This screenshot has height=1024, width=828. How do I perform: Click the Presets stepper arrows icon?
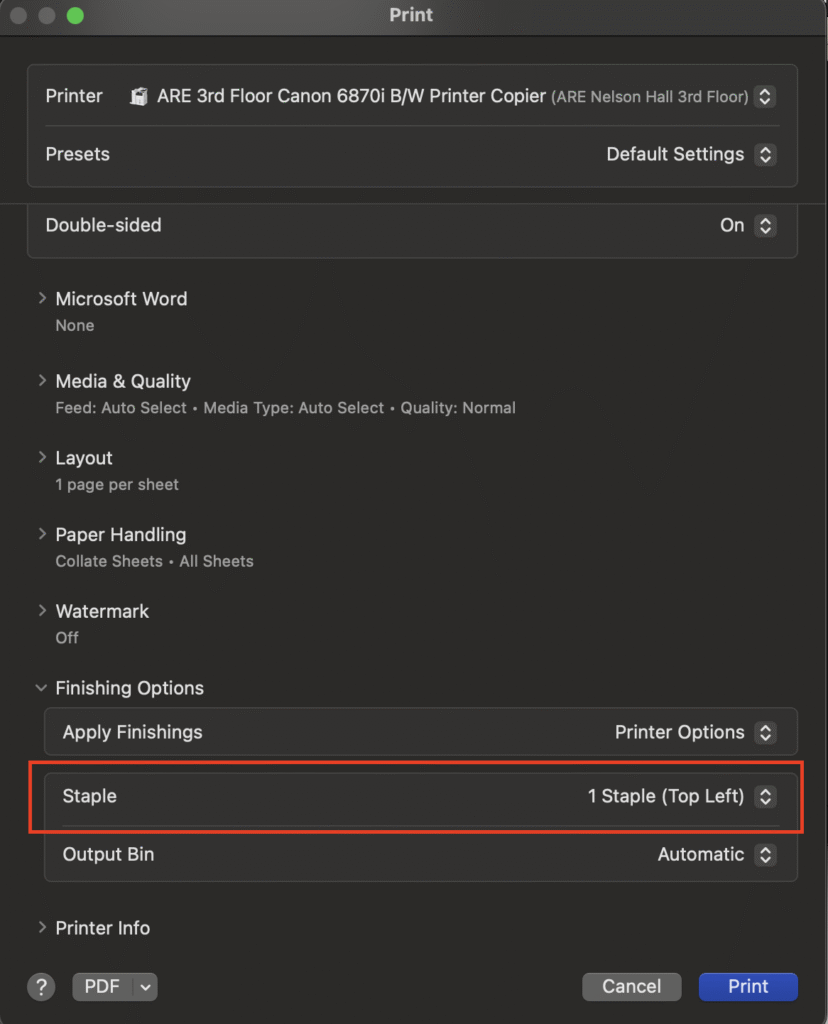coord(765,155)
